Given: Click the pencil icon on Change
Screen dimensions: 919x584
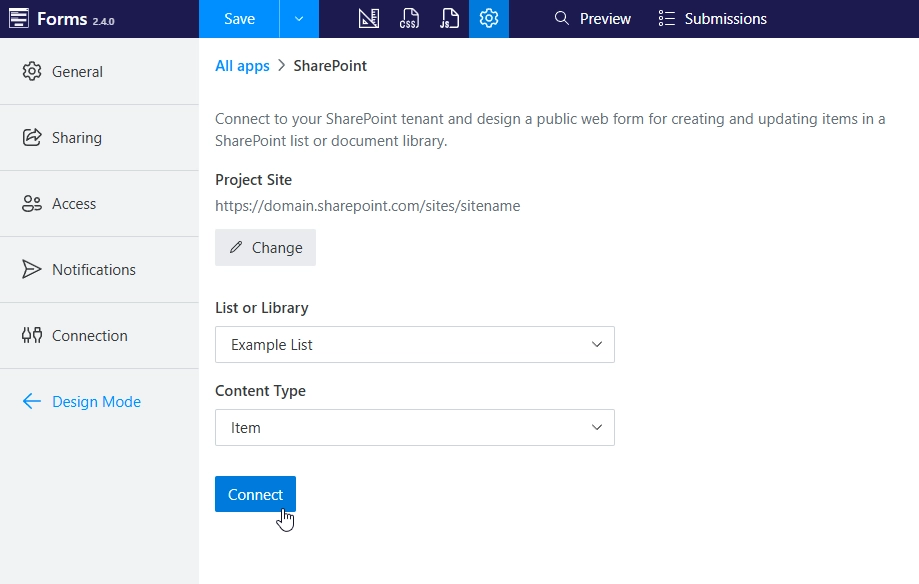Looking at the screenshot, I should [236, 247].
